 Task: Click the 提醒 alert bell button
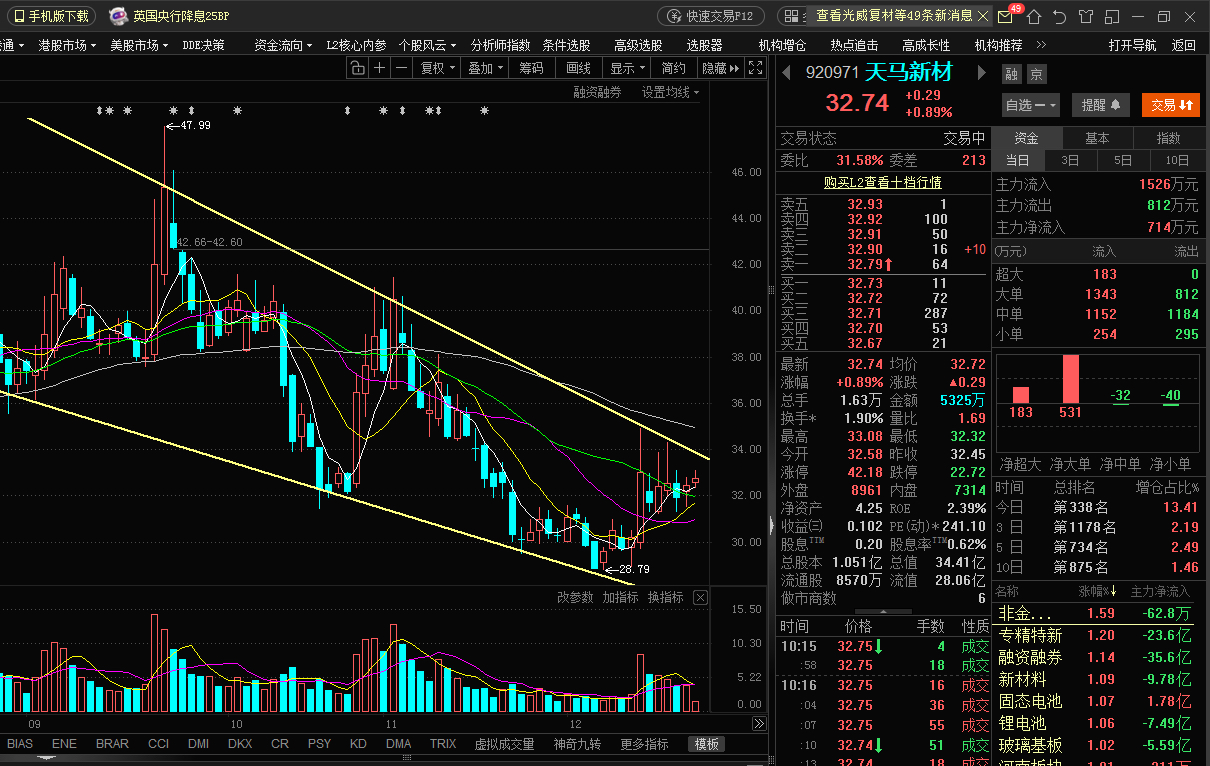1101,105
